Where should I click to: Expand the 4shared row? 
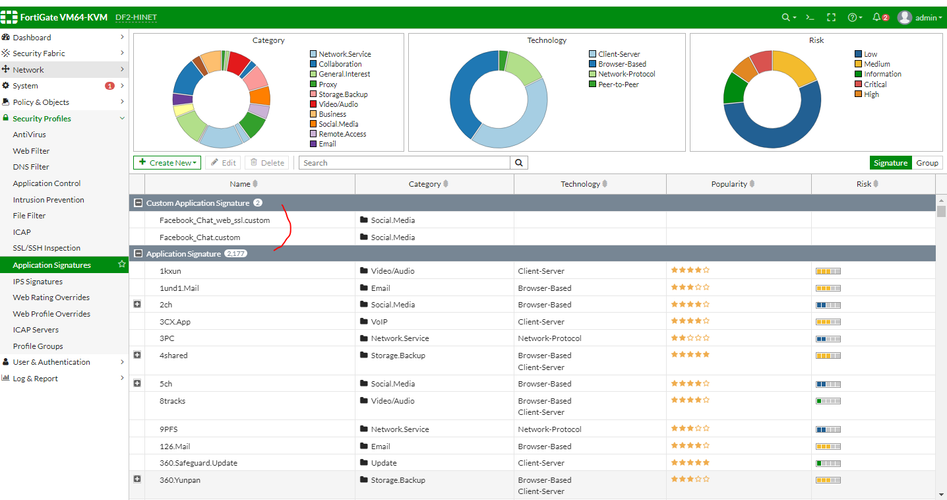(137, 355)
